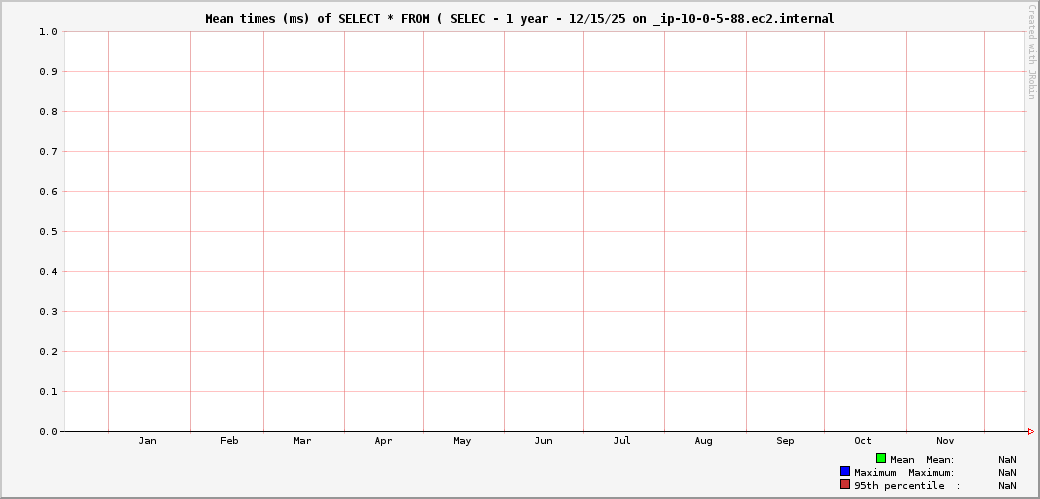The height and width of the screenshot is (499, 1040).
Task: Click the blue Maximum legend swatch
Action: pos(845,471)
